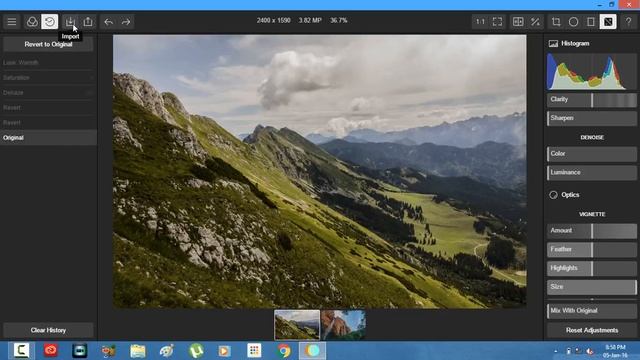The height and width of the screenshot is (360, 640).
Task: Click Reset Adjustments button
Action: coord(592,330)
